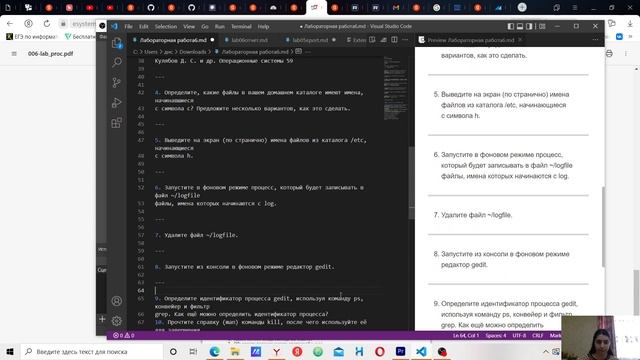Viewport: 640px width, 360px height.
Task: Click the browser downloads icon
Action: 631,24
